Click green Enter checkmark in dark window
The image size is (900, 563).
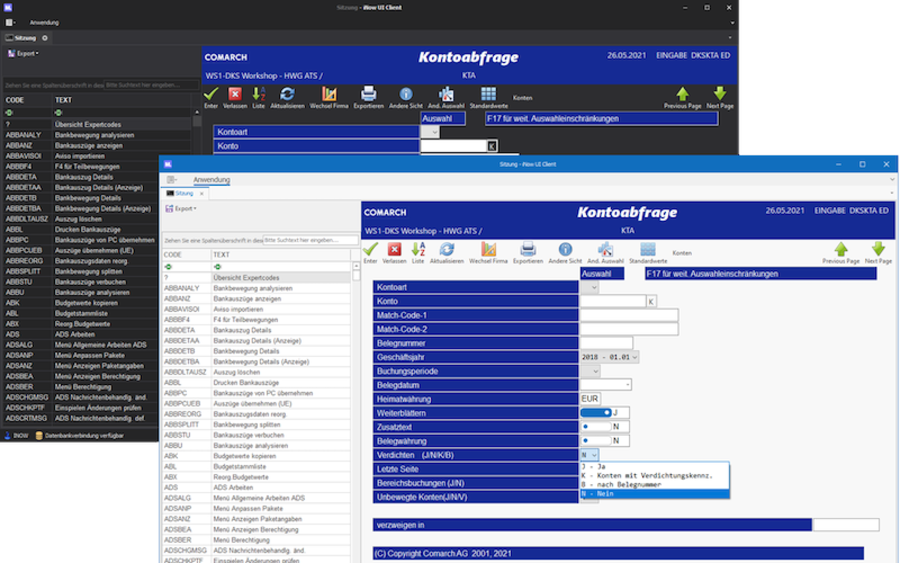(211, 94)
